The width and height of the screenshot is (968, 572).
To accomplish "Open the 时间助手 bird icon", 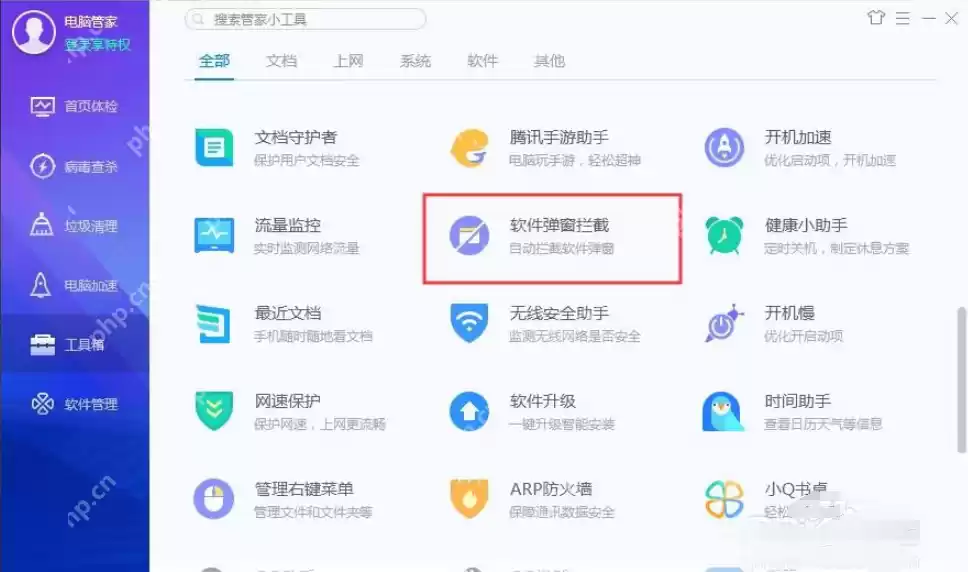I will pos(723,411).
